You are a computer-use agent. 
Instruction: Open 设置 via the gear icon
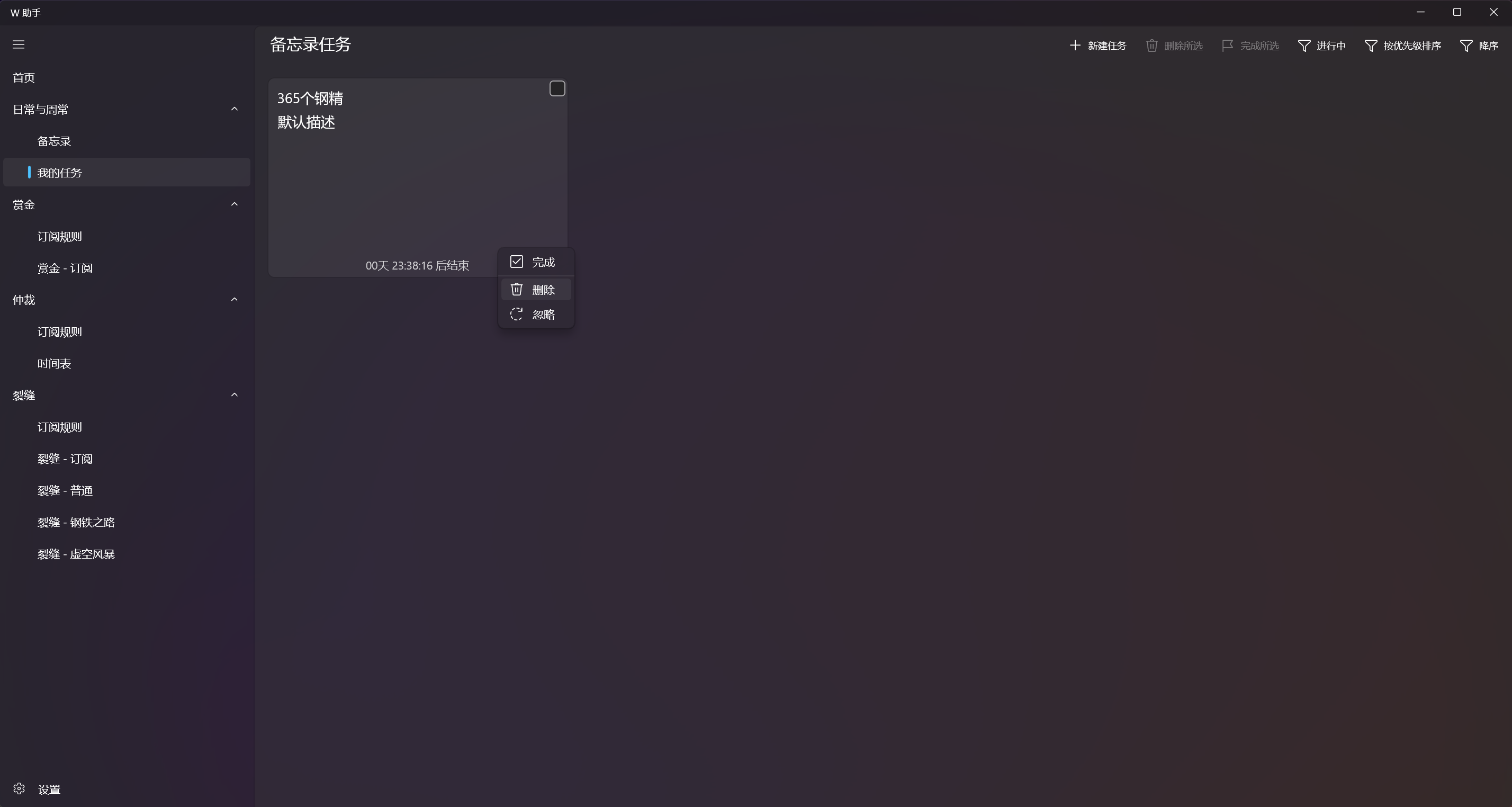pyautogui.click(x=19, y=789)
